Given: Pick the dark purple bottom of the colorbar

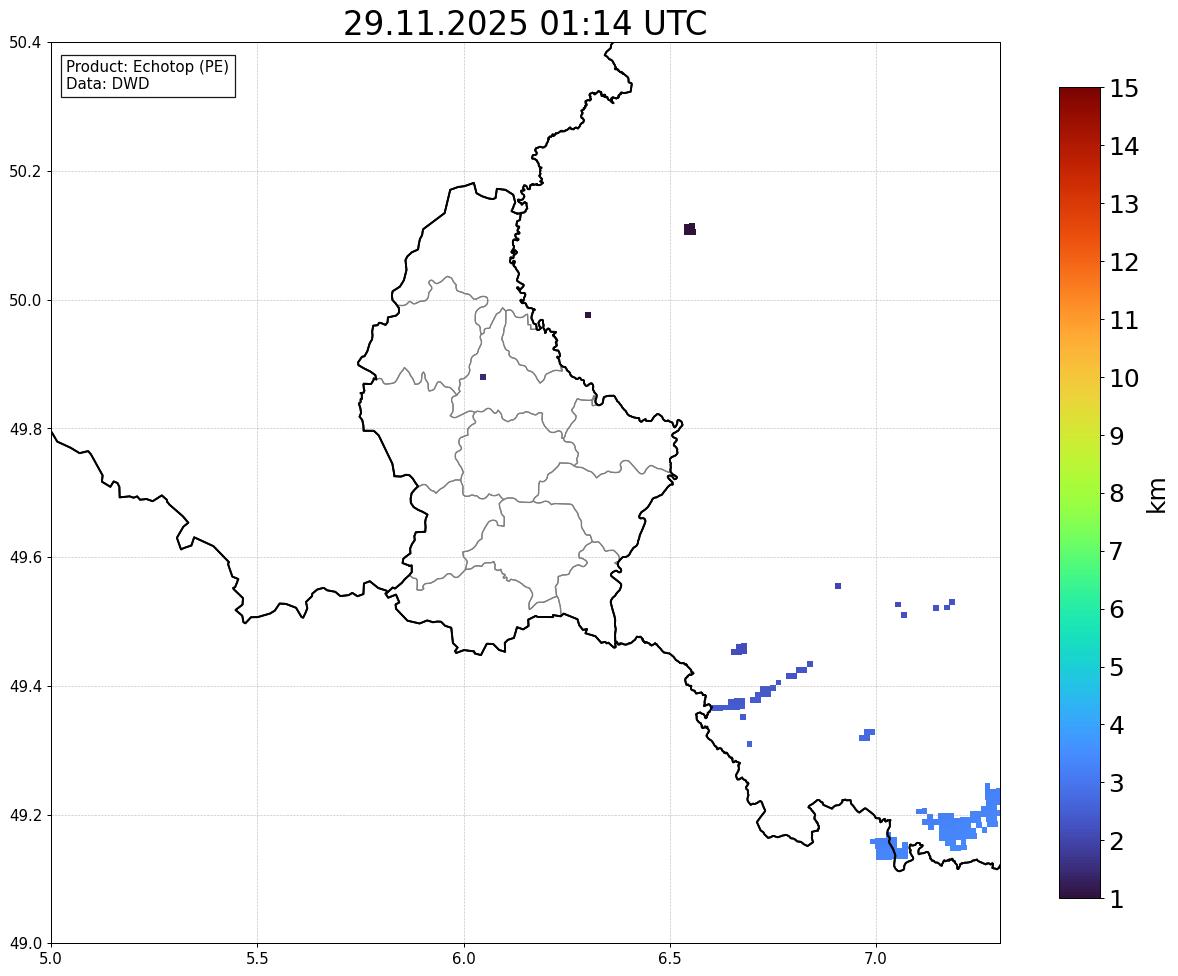Looking at the screenshot, I should click(x=1080, y=891).
